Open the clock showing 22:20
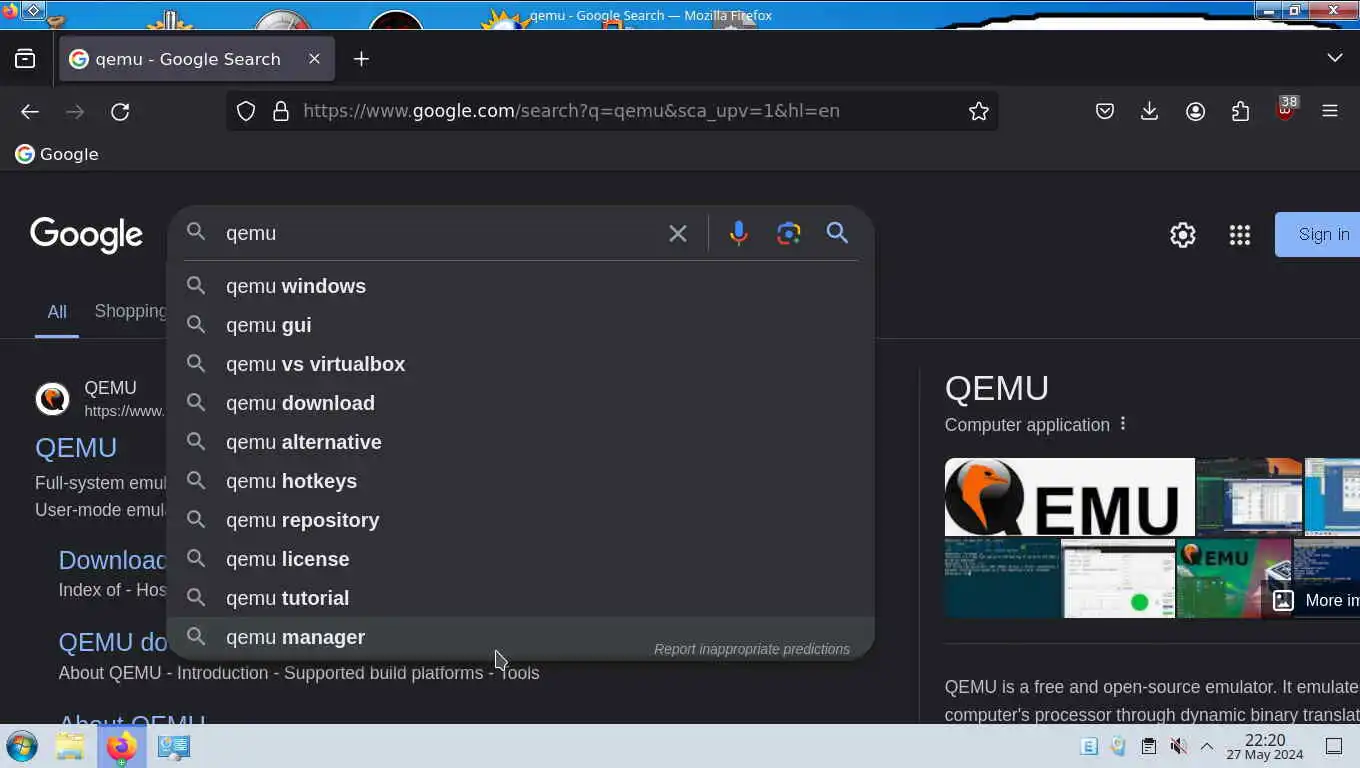This screenshot has height=768, width=1360. [x=1265, y=746]
